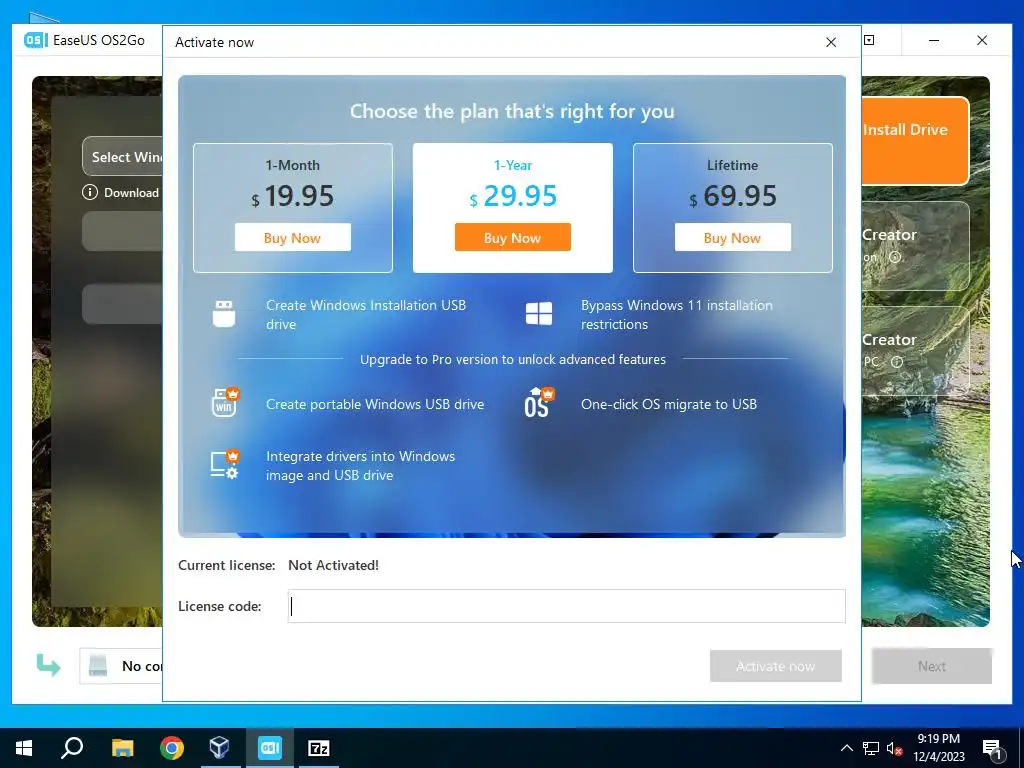Show hidden system tray icons

[x=846, y=748]
